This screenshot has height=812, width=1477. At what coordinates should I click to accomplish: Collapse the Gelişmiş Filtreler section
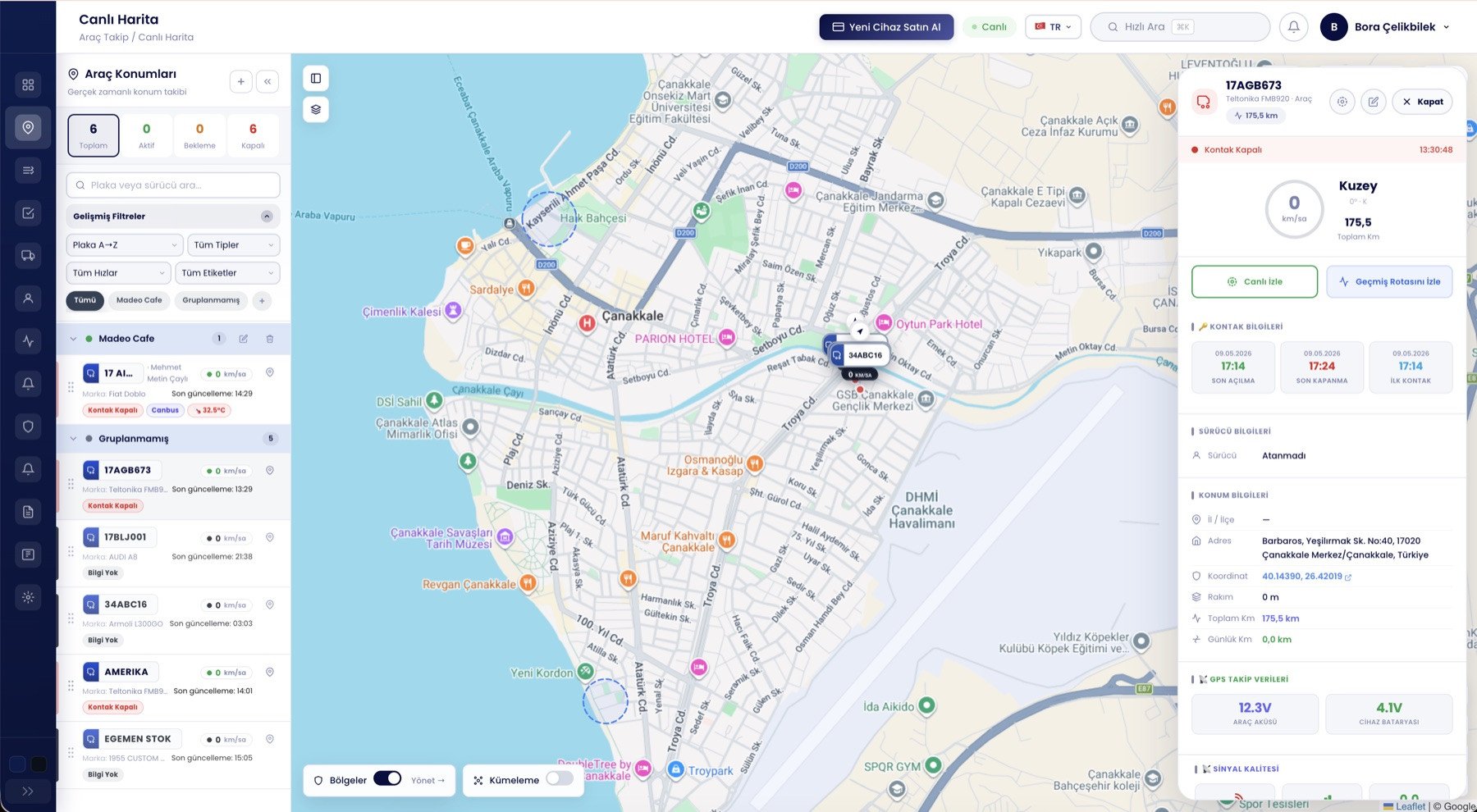click(267, 217)
